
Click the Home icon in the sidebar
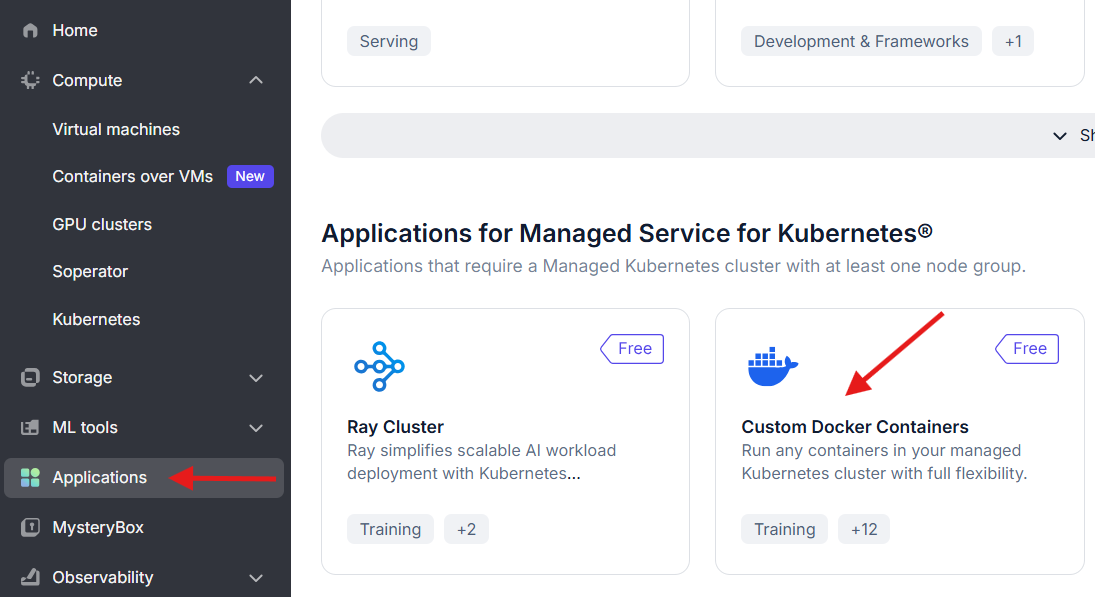[30, 30]
